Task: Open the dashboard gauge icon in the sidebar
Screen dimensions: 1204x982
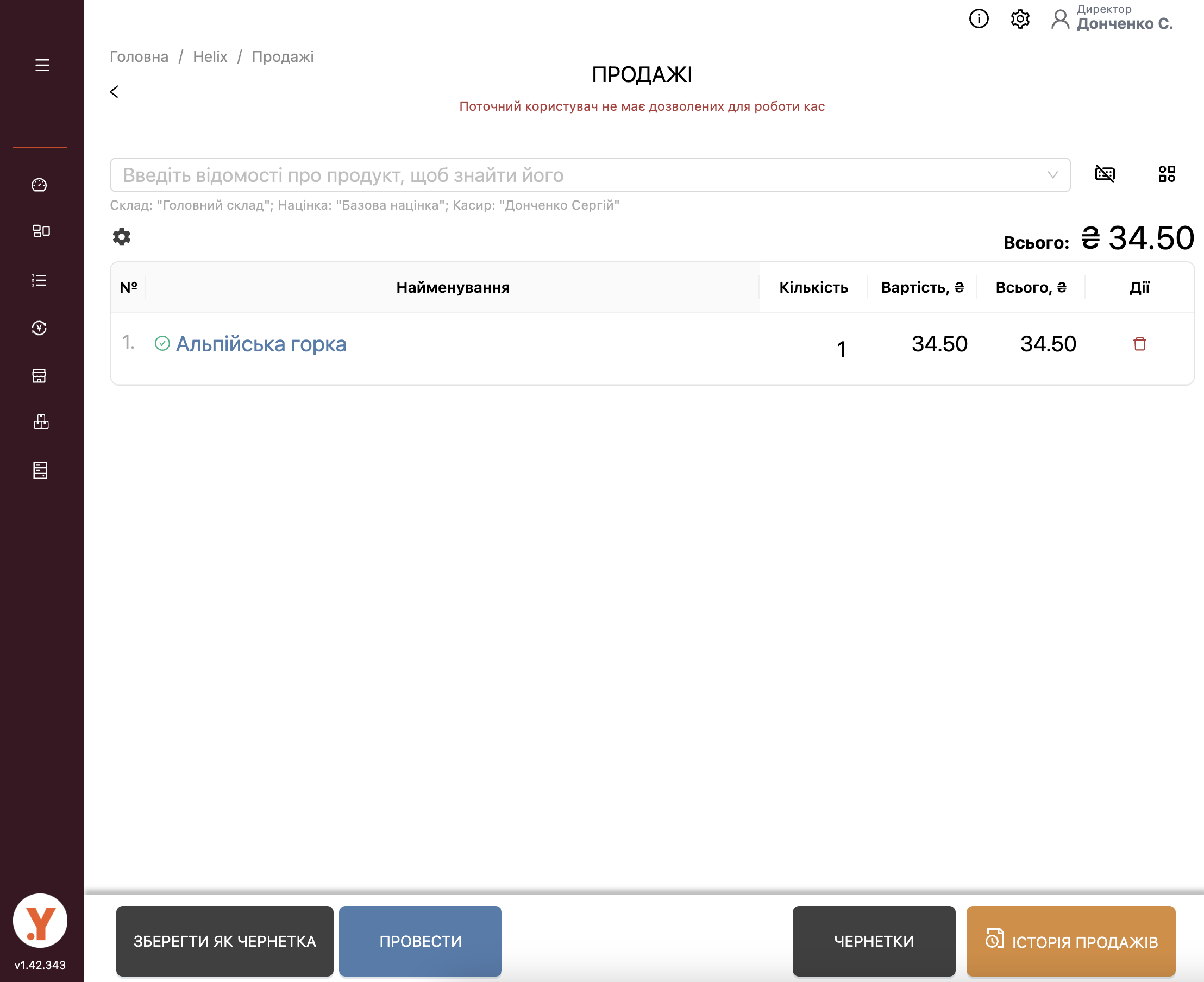Action: pos(39,185)
